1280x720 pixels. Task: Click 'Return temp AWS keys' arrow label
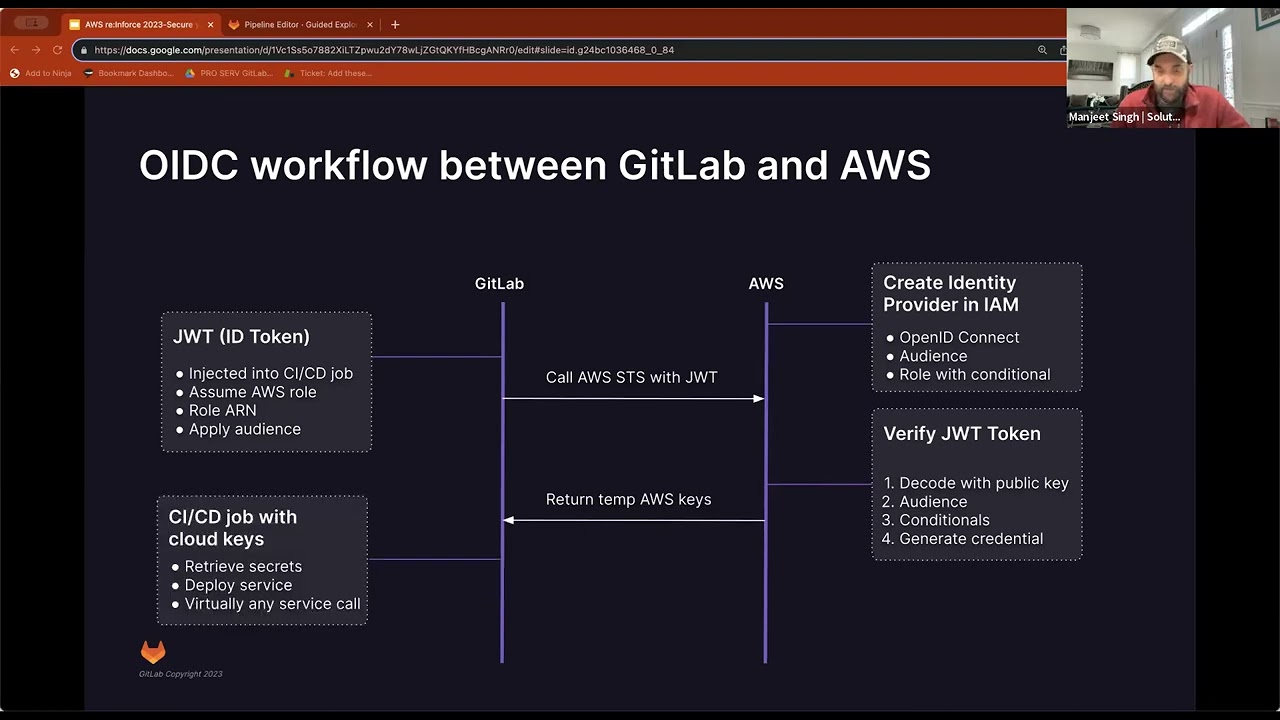pyautogui.click(x=628, y=499)
